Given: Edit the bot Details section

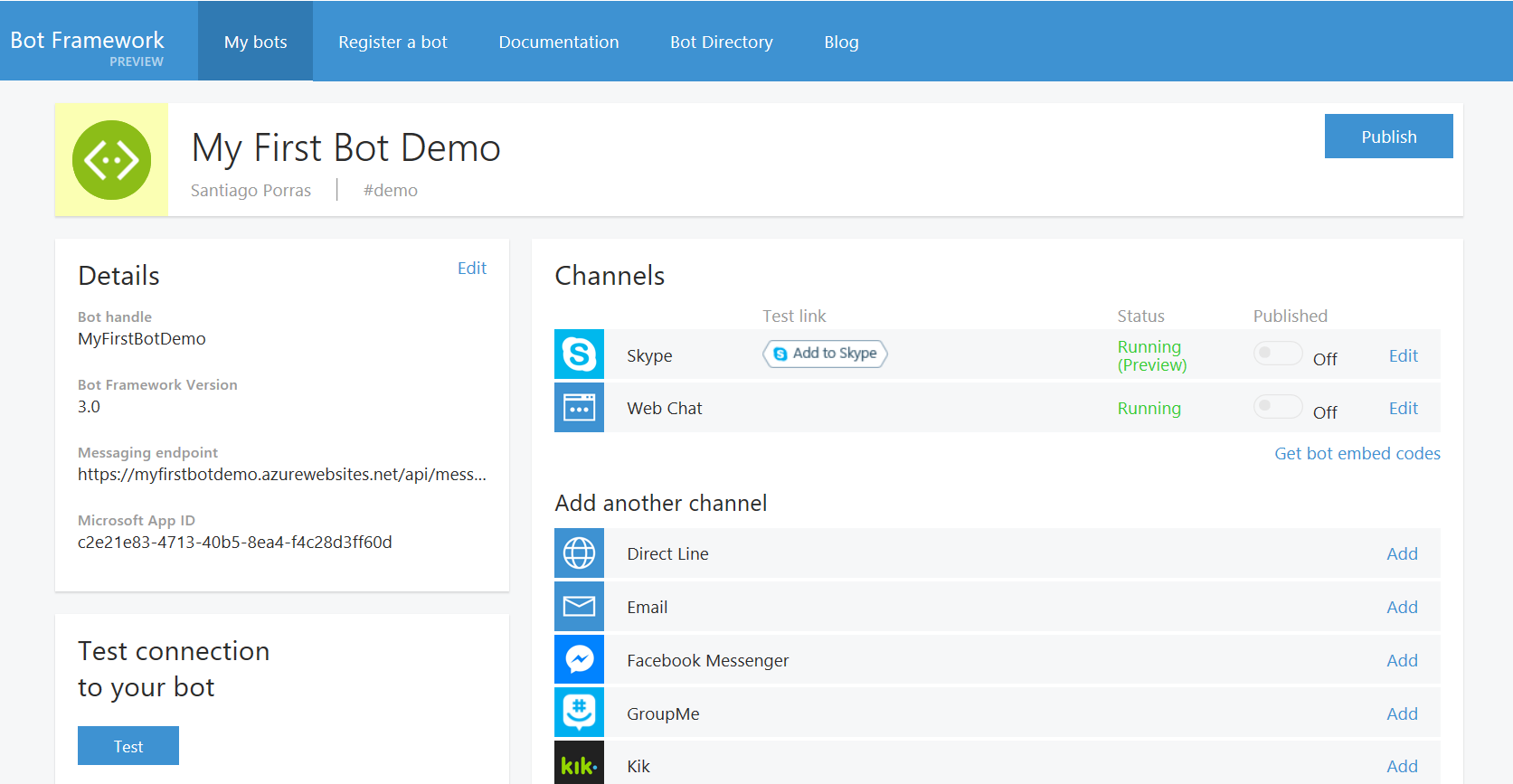Looking at the screenshot, I should click(471, 269).
